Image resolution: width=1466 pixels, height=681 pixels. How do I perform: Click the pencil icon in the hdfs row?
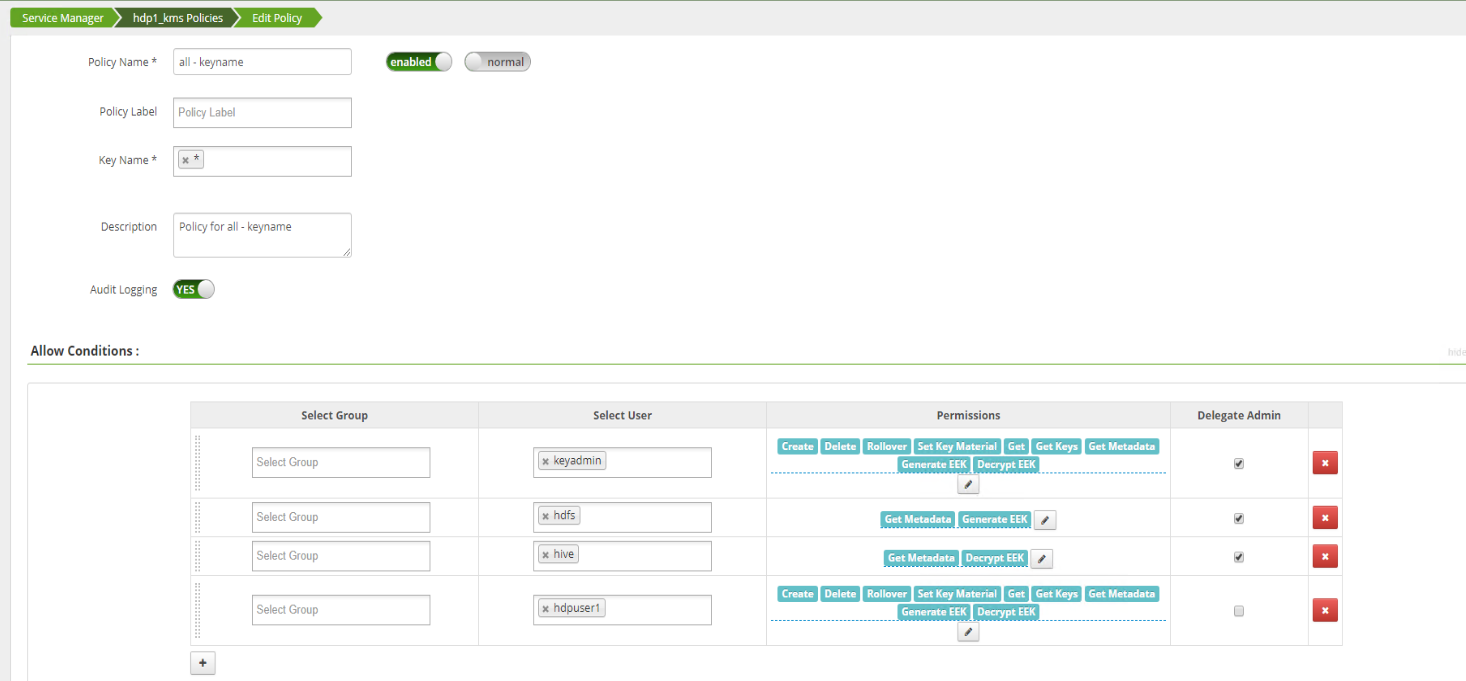1044,519
